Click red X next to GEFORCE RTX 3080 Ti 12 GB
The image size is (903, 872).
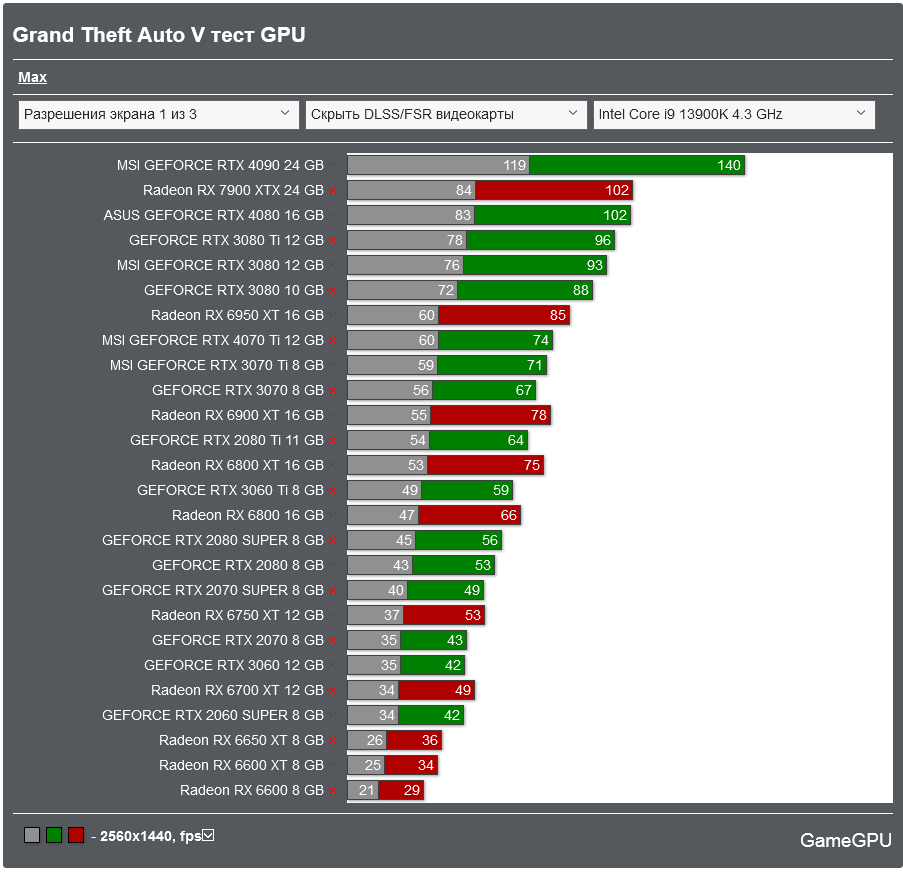tap(333, 241)
